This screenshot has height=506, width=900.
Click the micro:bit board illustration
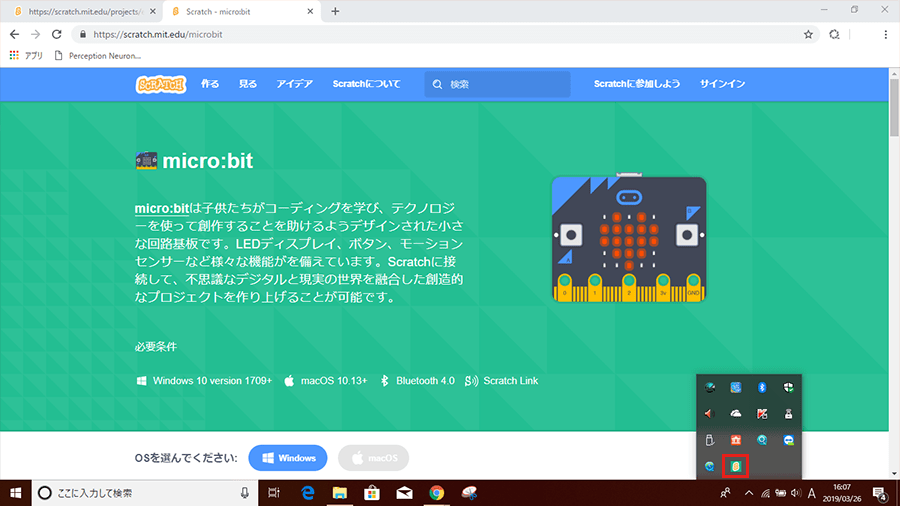pyautogui.click(x=629, y=238)
